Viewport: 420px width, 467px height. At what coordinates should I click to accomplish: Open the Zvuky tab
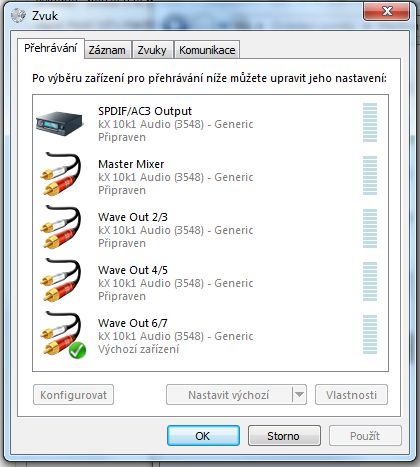pyautogui.click(x=152, y=50)
